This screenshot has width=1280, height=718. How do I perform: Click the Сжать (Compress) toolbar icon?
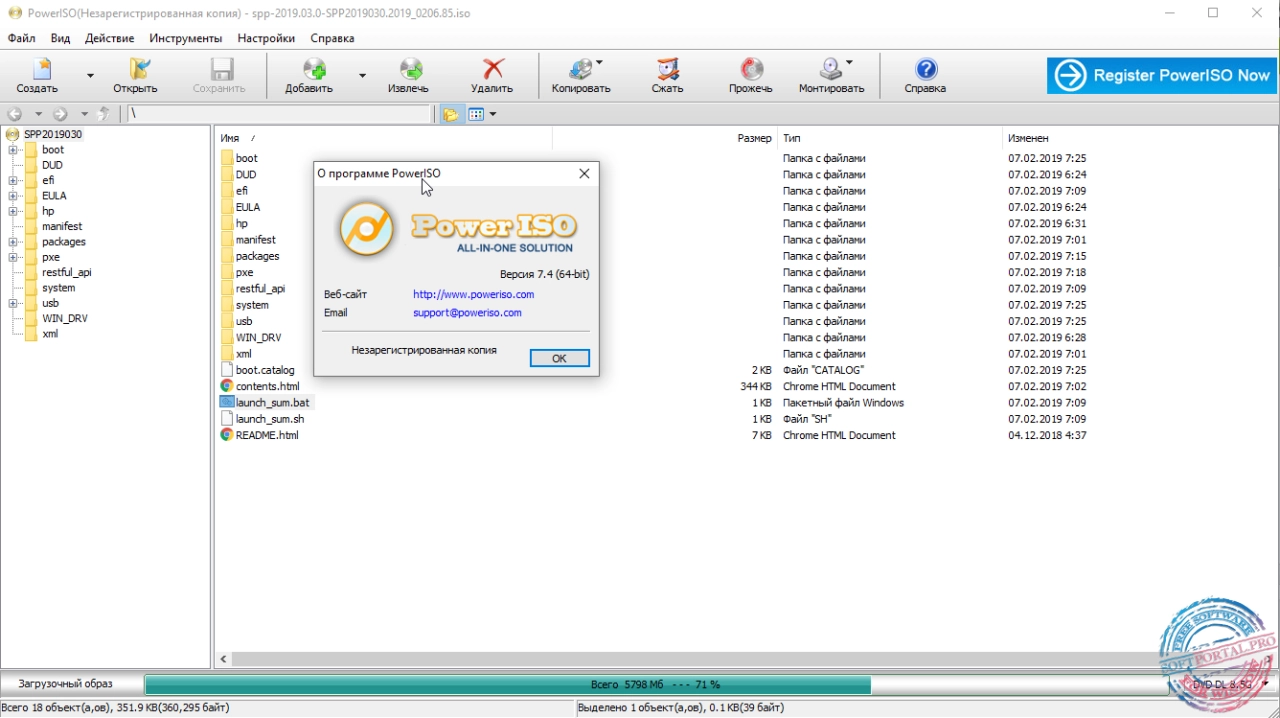[667, 76]
